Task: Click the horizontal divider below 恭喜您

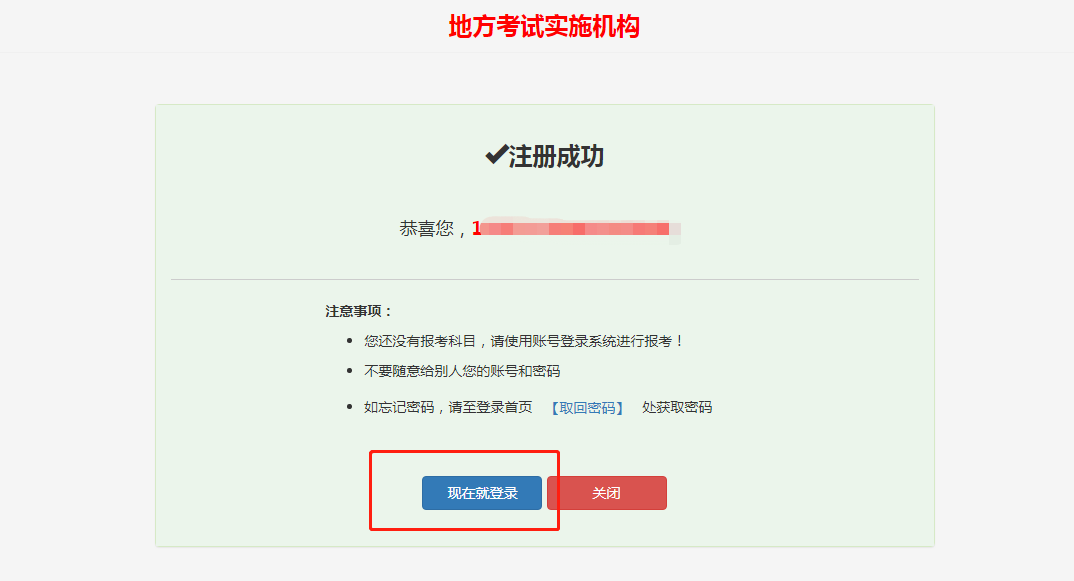Action: tap(544, 279)
